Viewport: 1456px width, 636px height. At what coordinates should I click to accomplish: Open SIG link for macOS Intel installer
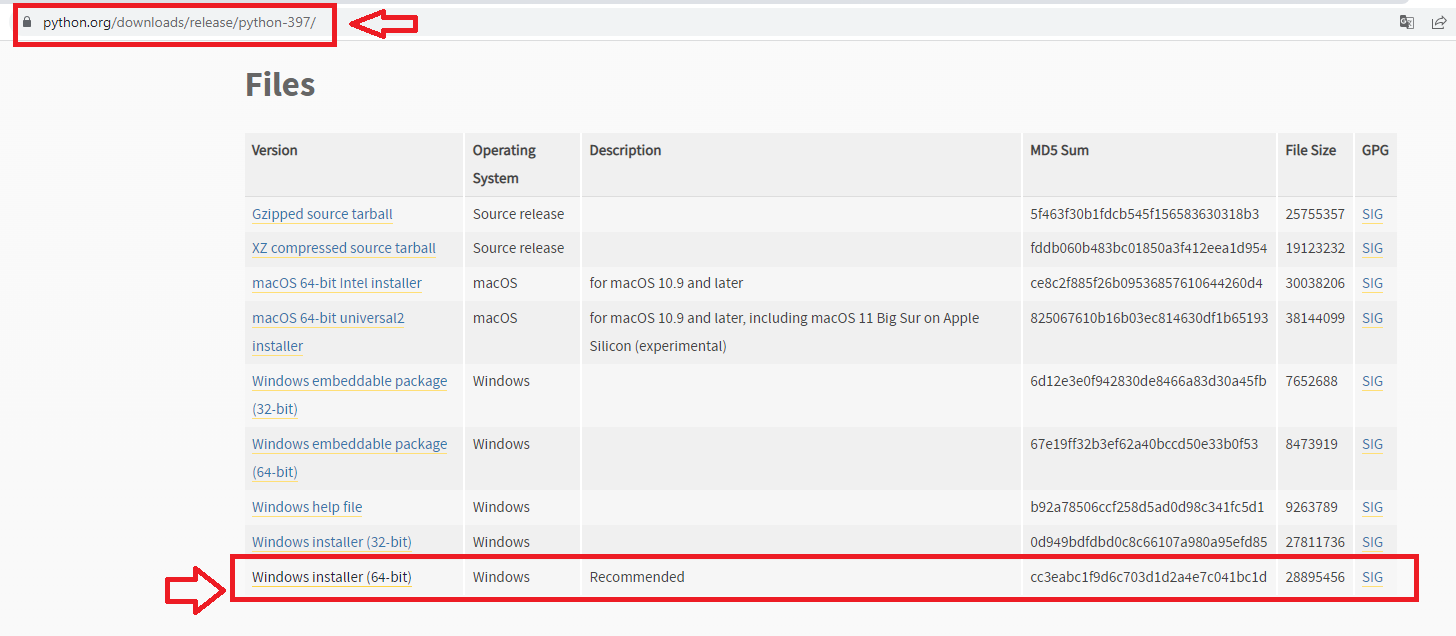click(1372, 283)
